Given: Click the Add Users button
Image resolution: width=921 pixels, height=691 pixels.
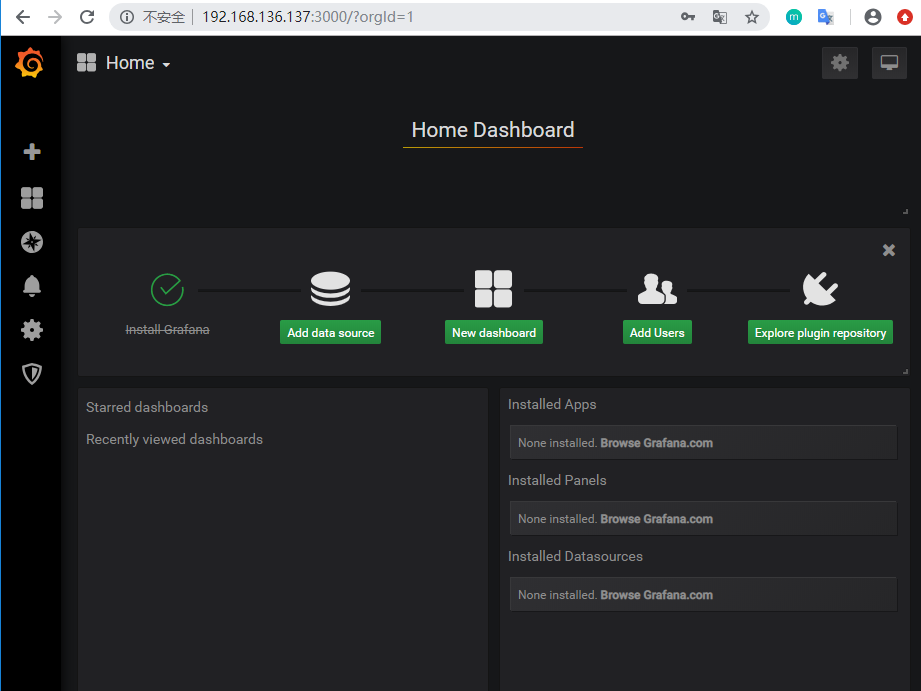Looking at the screenshot, I should (657, 332).
